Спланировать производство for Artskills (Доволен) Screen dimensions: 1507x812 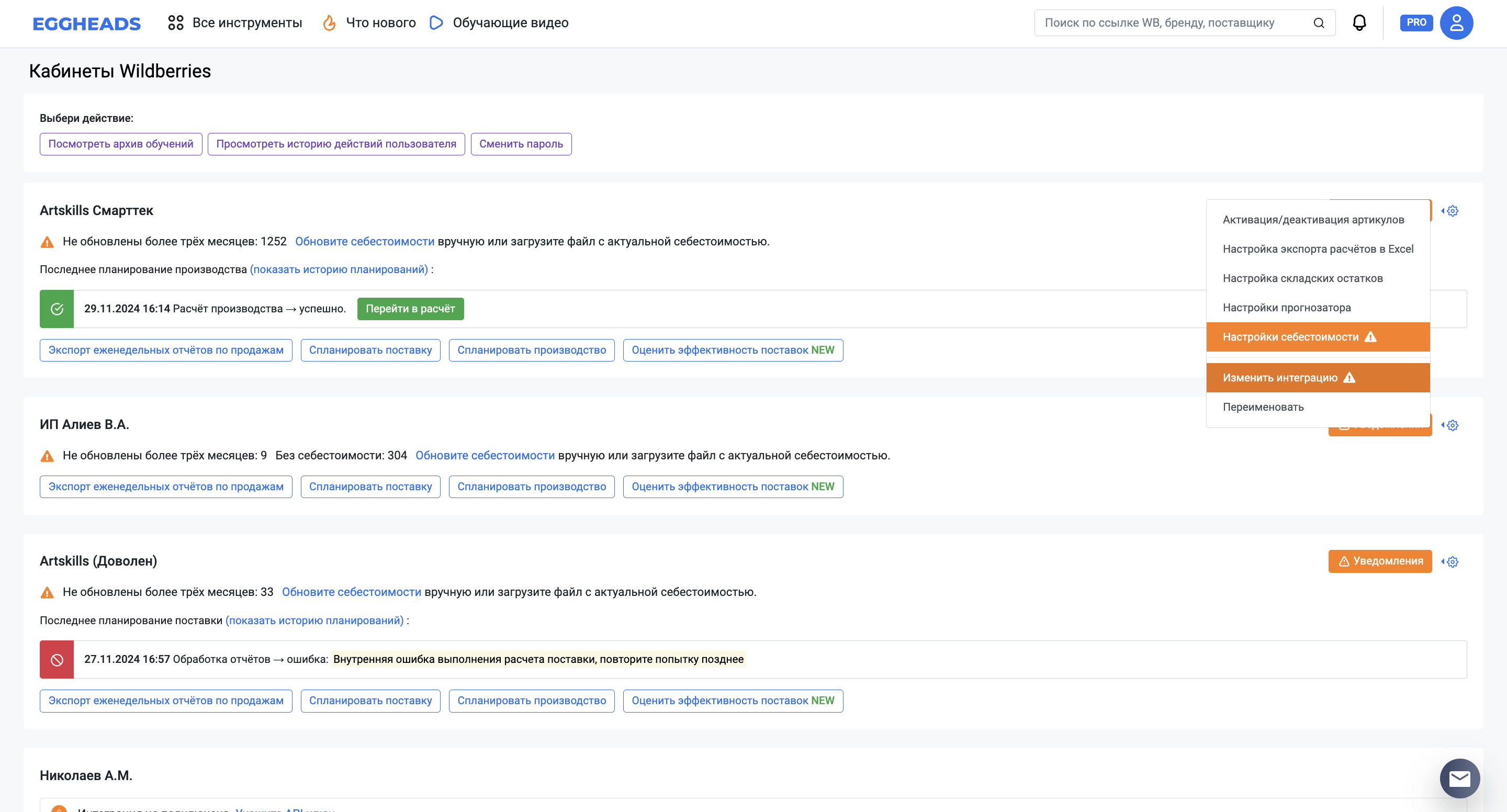click(x=532, y=701)
